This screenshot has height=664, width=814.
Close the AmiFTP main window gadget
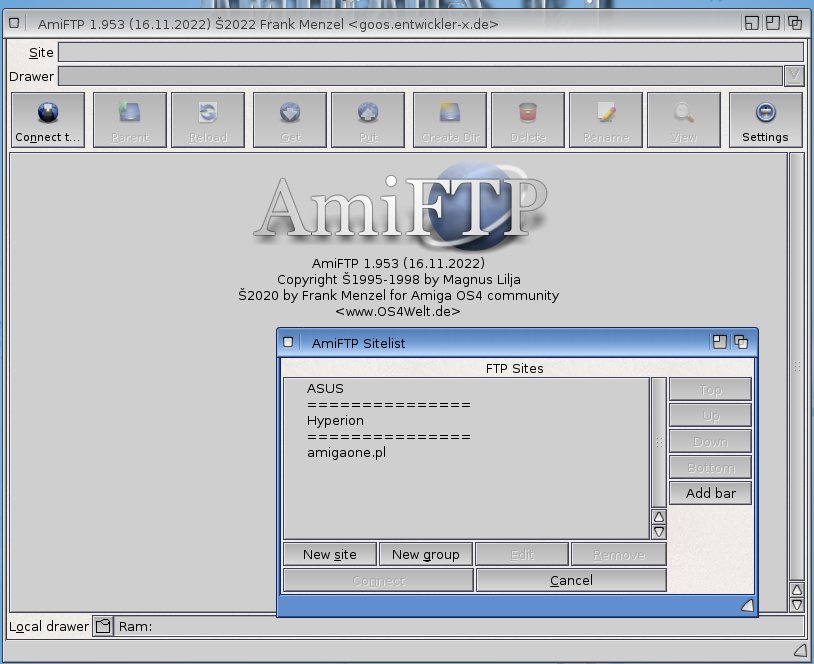coord(15,23)
